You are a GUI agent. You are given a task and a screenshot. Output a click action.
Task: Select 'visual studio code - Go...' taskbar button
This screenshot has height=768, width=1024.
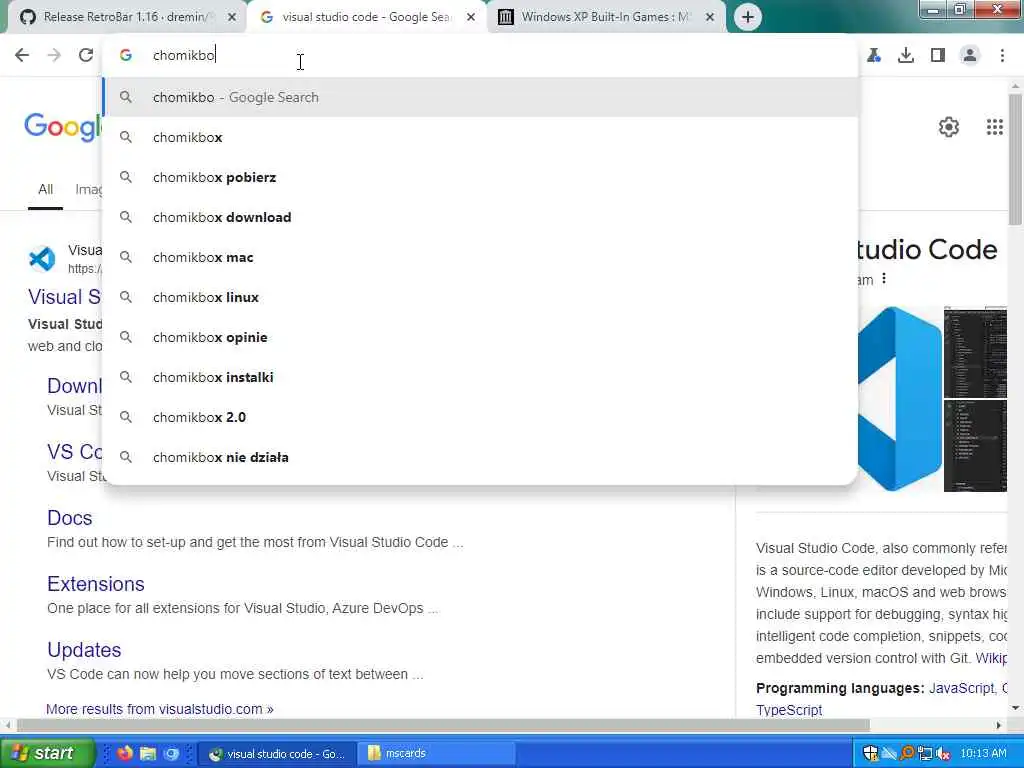coord(277,754)
